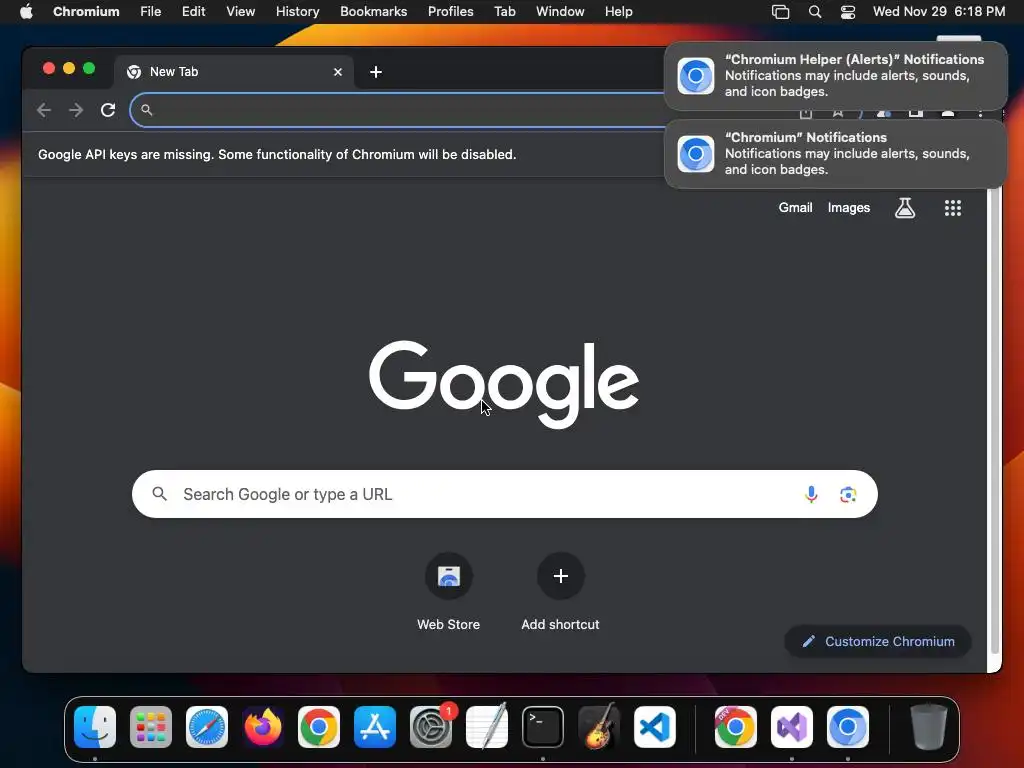Open Control Center in menu bar

[848, 12]
